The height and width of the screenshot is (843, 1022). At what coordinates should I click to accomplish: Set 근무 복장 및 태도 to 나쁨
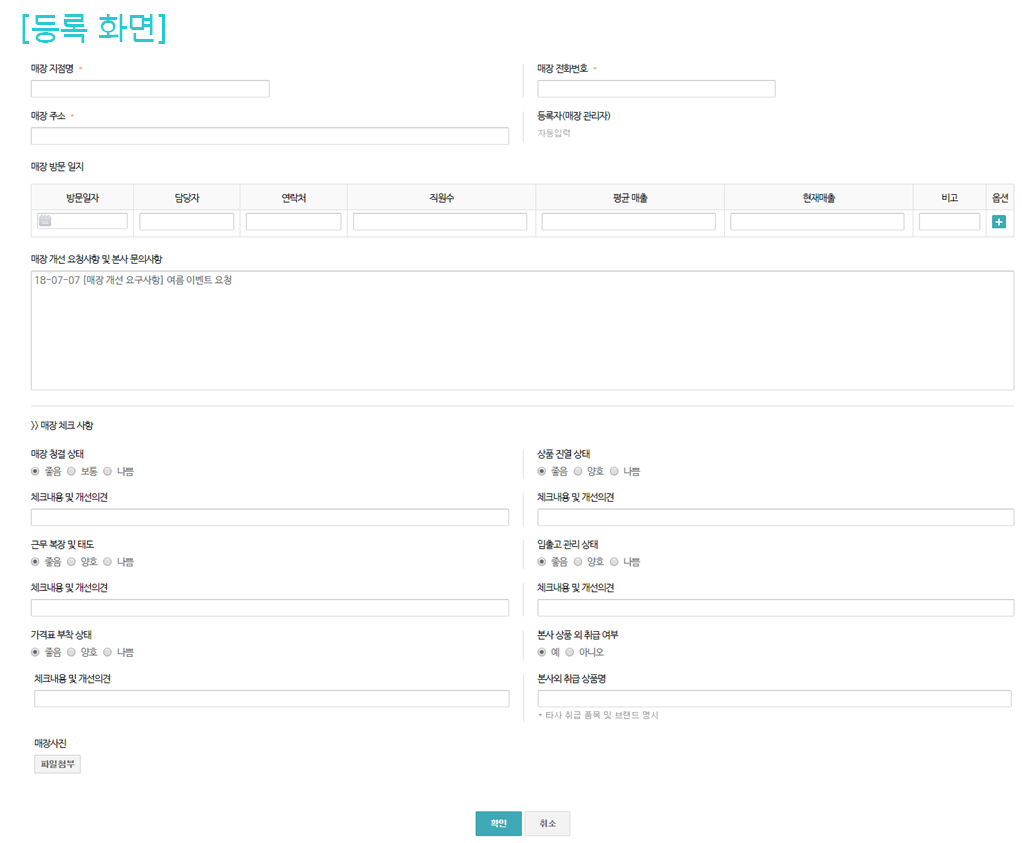tap(108, 562)
